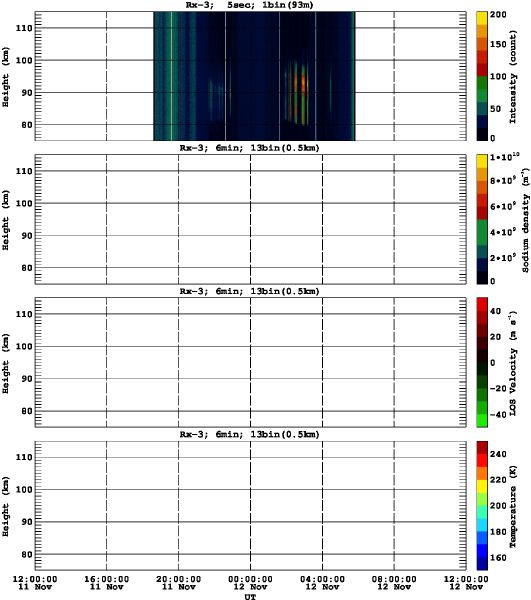The image size is (531, 600).
Task: Click the bright green bottom of LOS Velocity colorbar
Action: click(482, 420)
